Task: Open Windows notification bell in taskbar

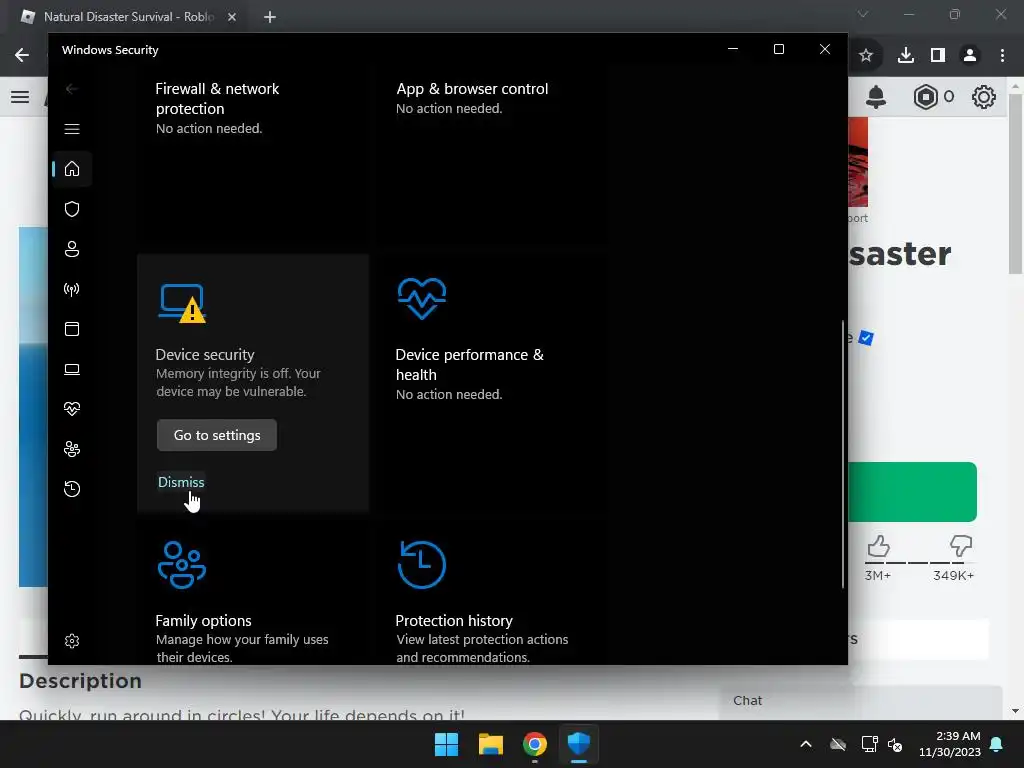Action: (x=997, y=744)
